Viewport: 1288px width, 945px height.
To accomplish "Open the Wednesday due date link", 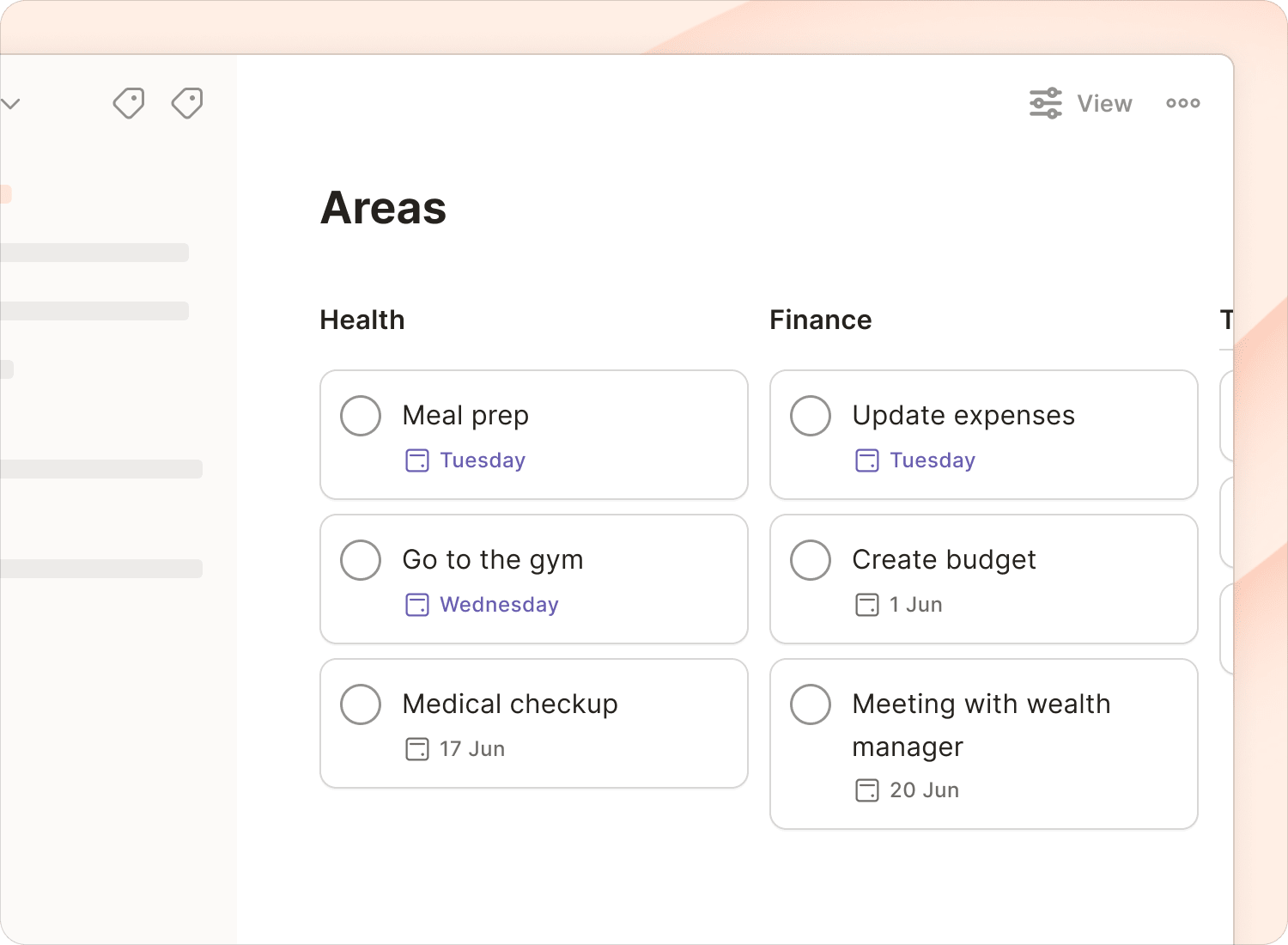I will pyautogui.click(x=499, y=605).
